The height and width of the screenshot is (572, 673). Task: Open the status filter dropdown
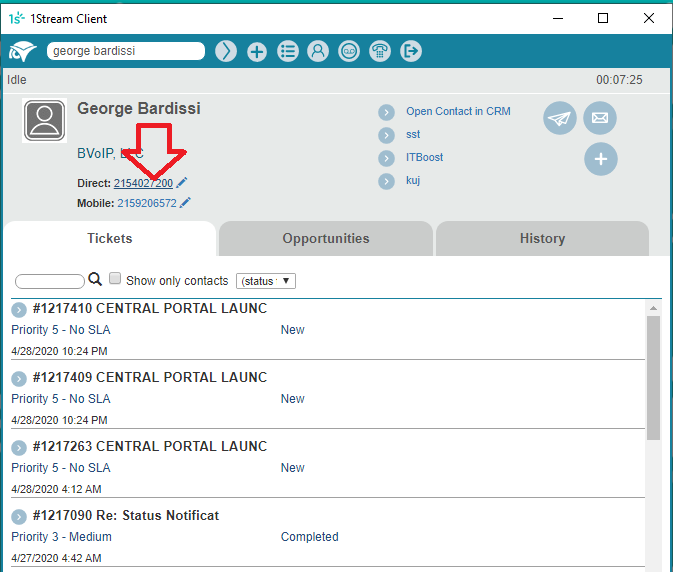click(266, 281)
